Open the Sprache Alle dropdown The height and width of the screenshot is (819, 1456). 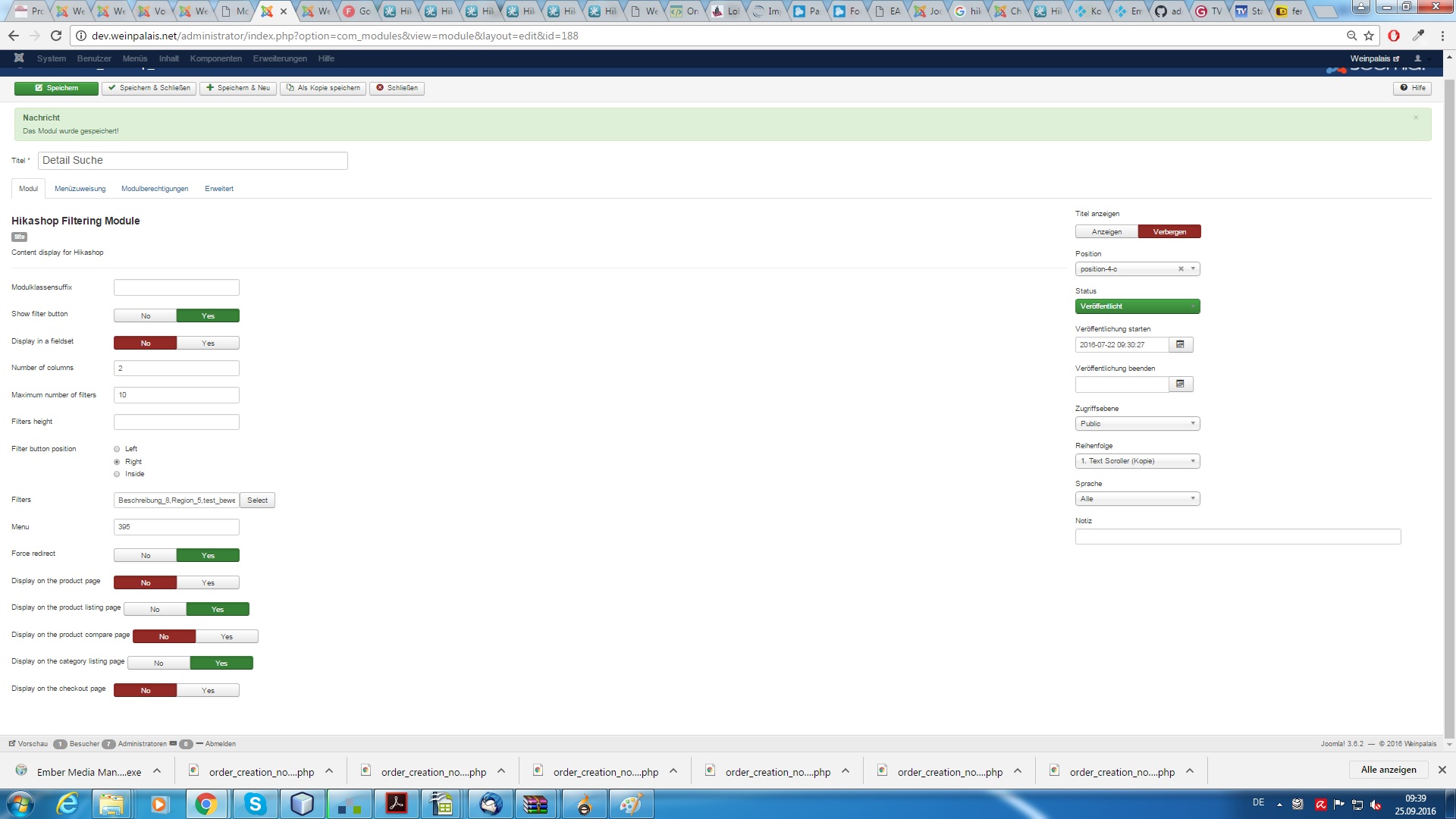1137,499
